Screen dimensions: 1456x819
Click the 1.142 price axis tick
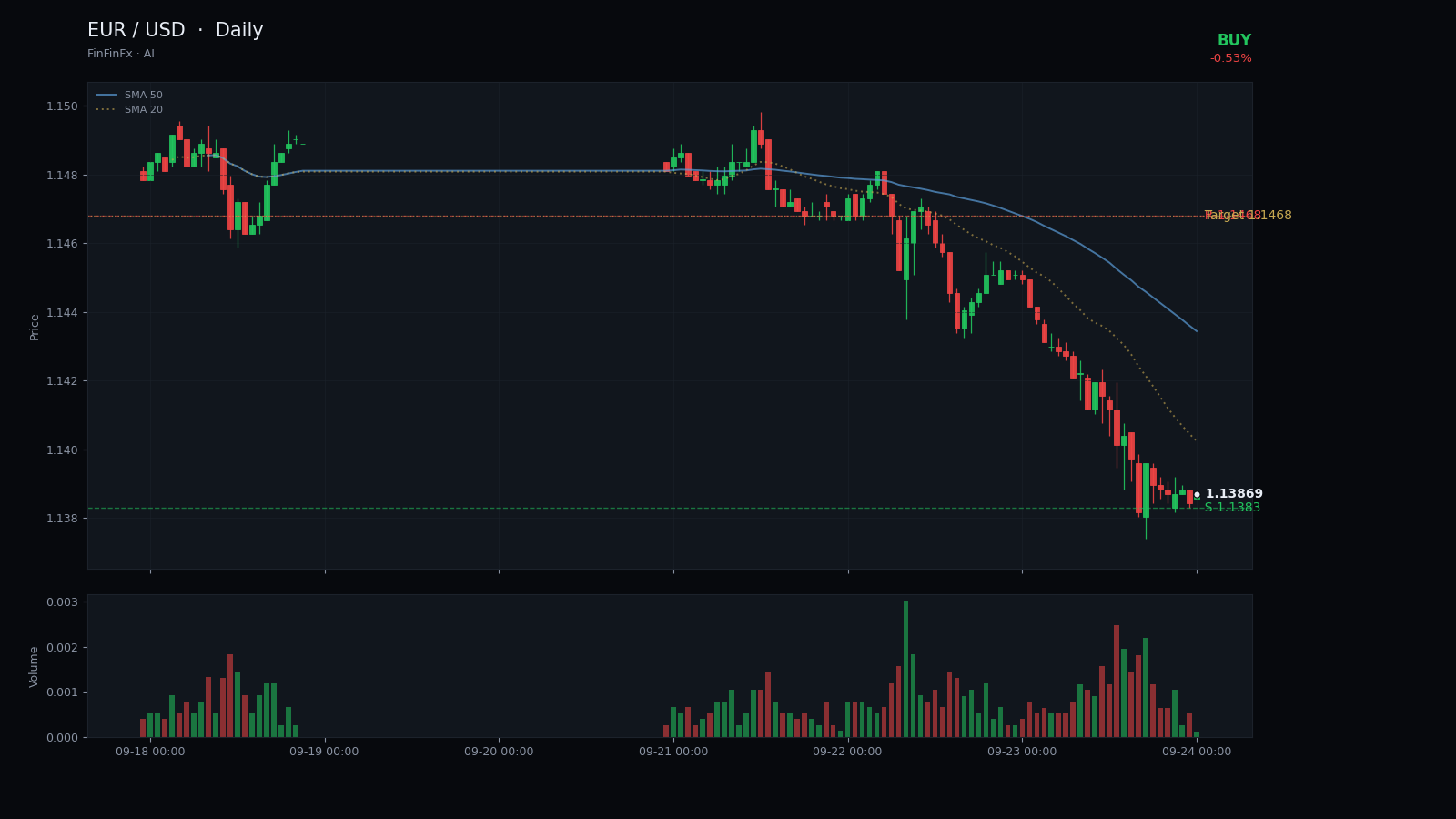62,381
